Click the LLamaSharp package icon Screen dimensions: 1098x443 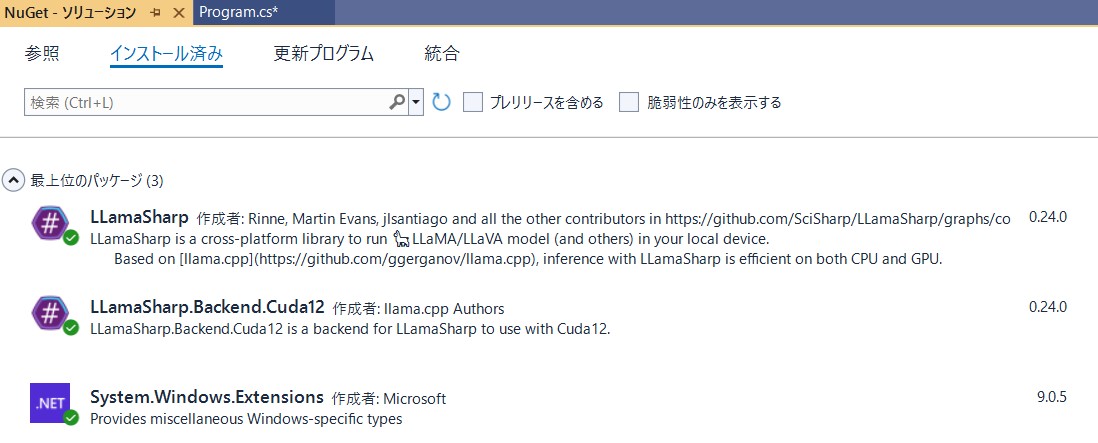[x=50, y=224]
